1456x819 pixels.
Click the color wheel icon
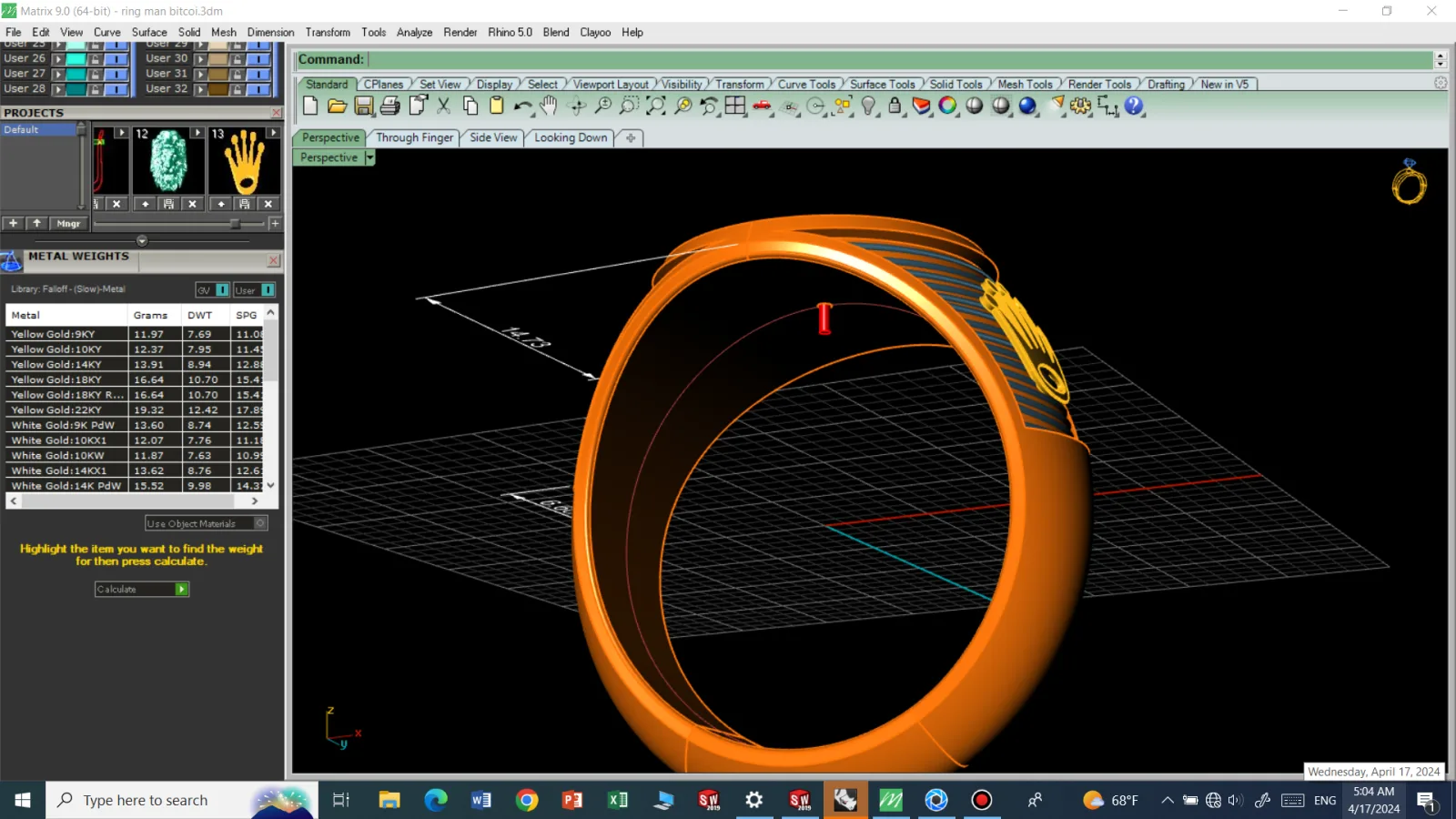click(947, 106)
